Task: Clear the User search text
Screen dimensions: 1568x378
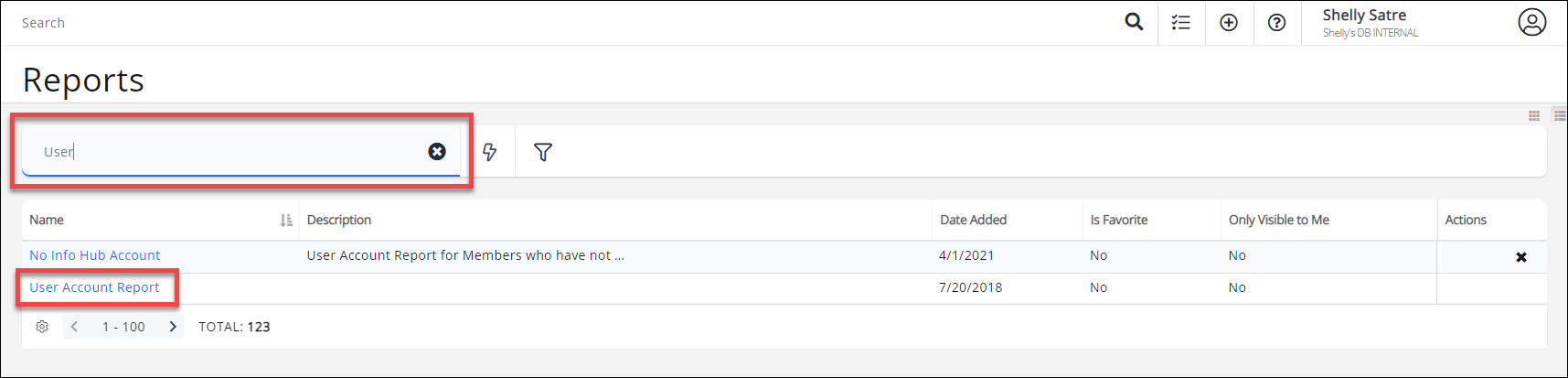Action: [x=437, y=152]
